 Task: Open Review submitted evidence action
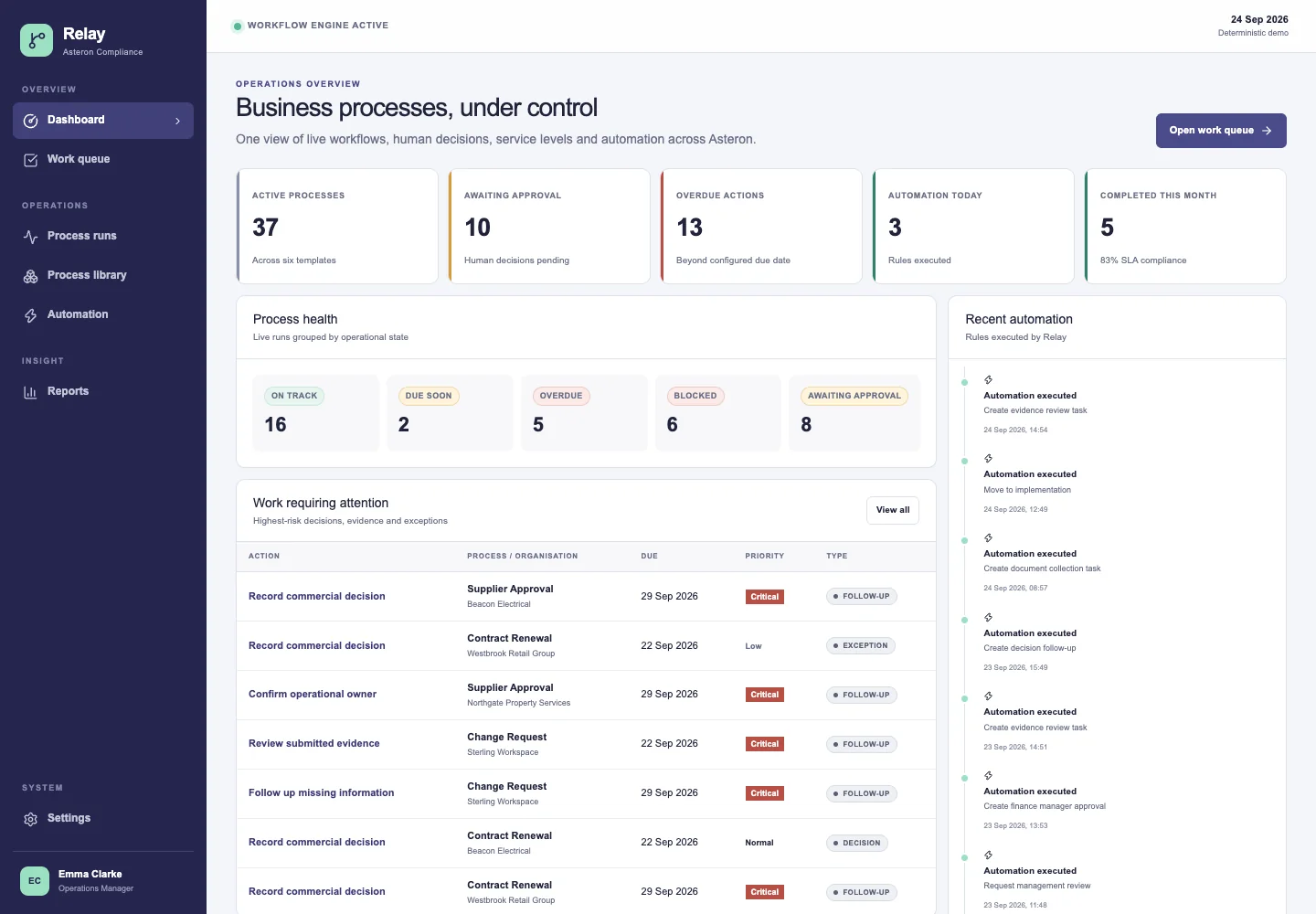(x=314, y=743)
